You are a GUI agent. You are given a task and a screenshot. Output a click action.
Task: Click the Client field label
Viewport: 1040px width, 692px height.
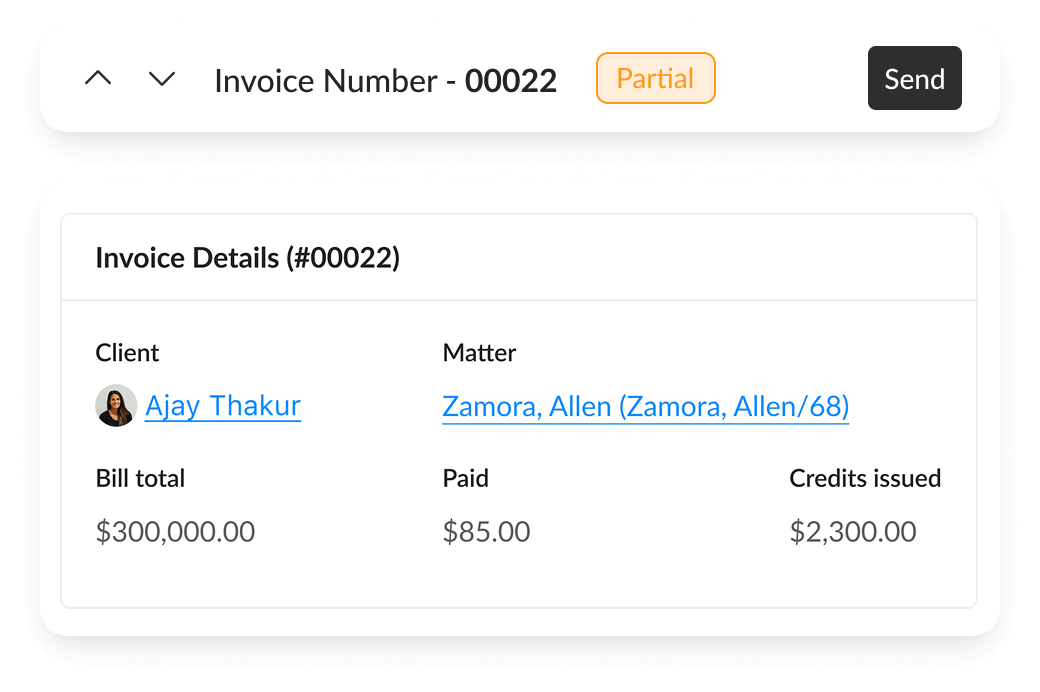pos(127,353)
